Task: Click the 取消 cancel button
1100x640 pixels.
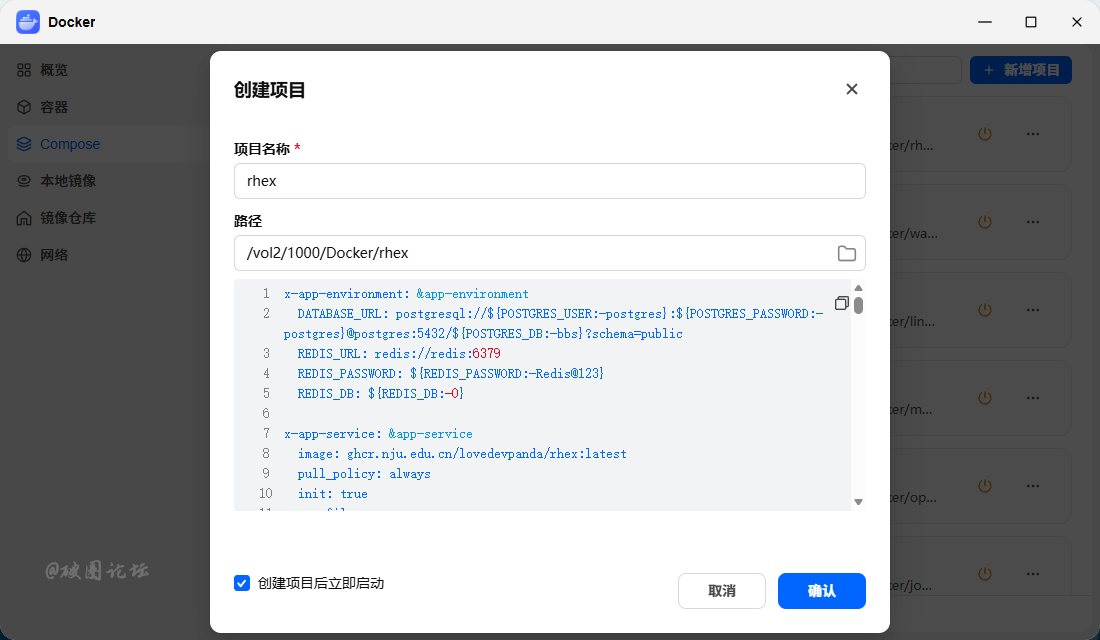Action: point(721,591)
